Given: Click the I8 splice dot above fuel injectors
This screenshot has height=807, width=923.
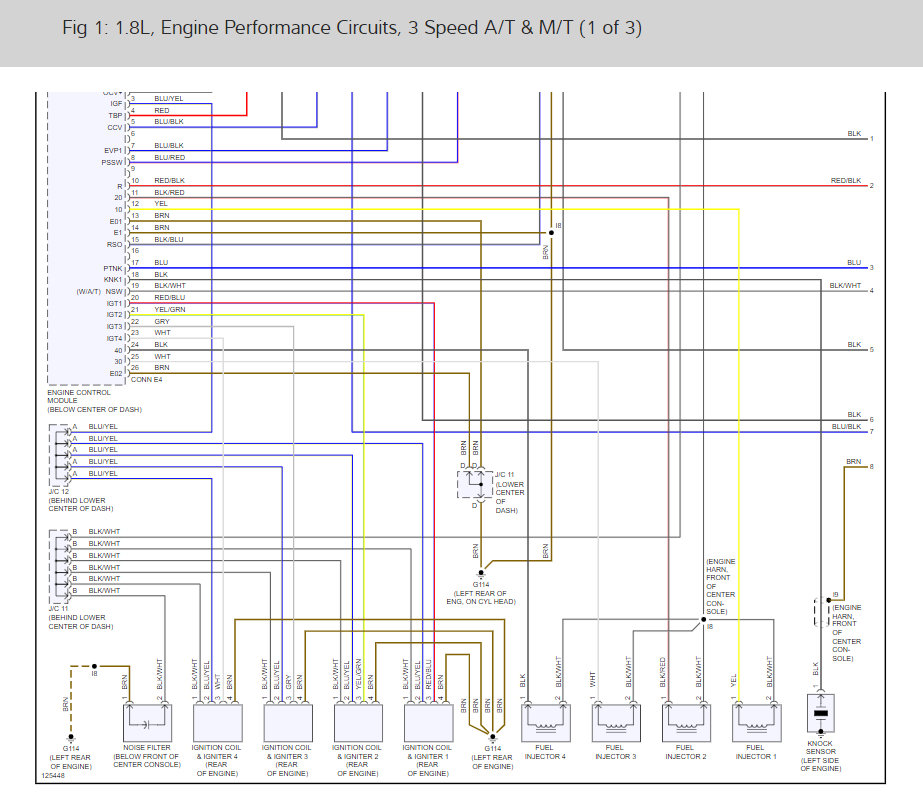Looking at the screenshot, I should tap(703, 619).
